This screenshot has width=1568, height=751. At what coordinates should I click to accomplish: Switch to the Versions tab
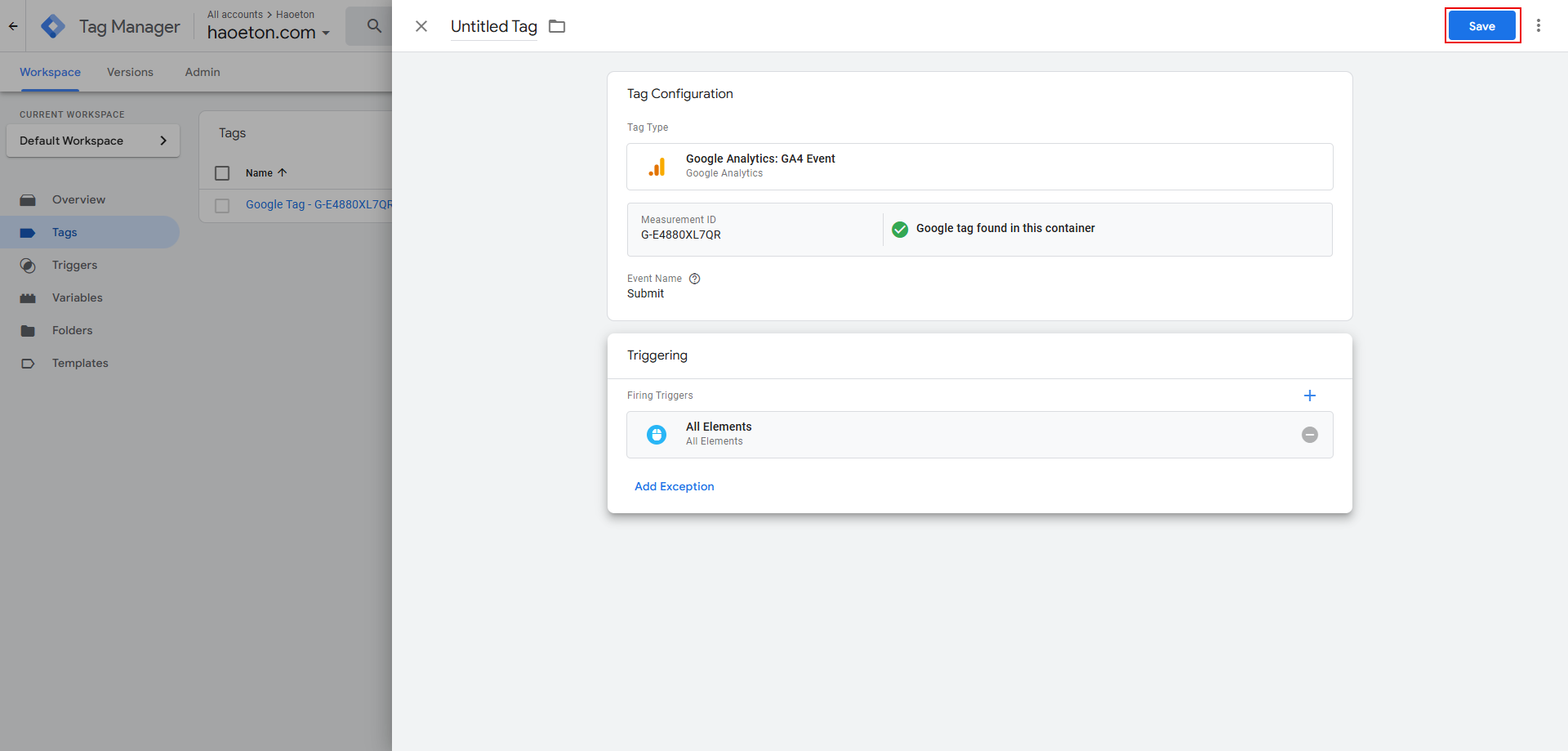coord(130,72)
